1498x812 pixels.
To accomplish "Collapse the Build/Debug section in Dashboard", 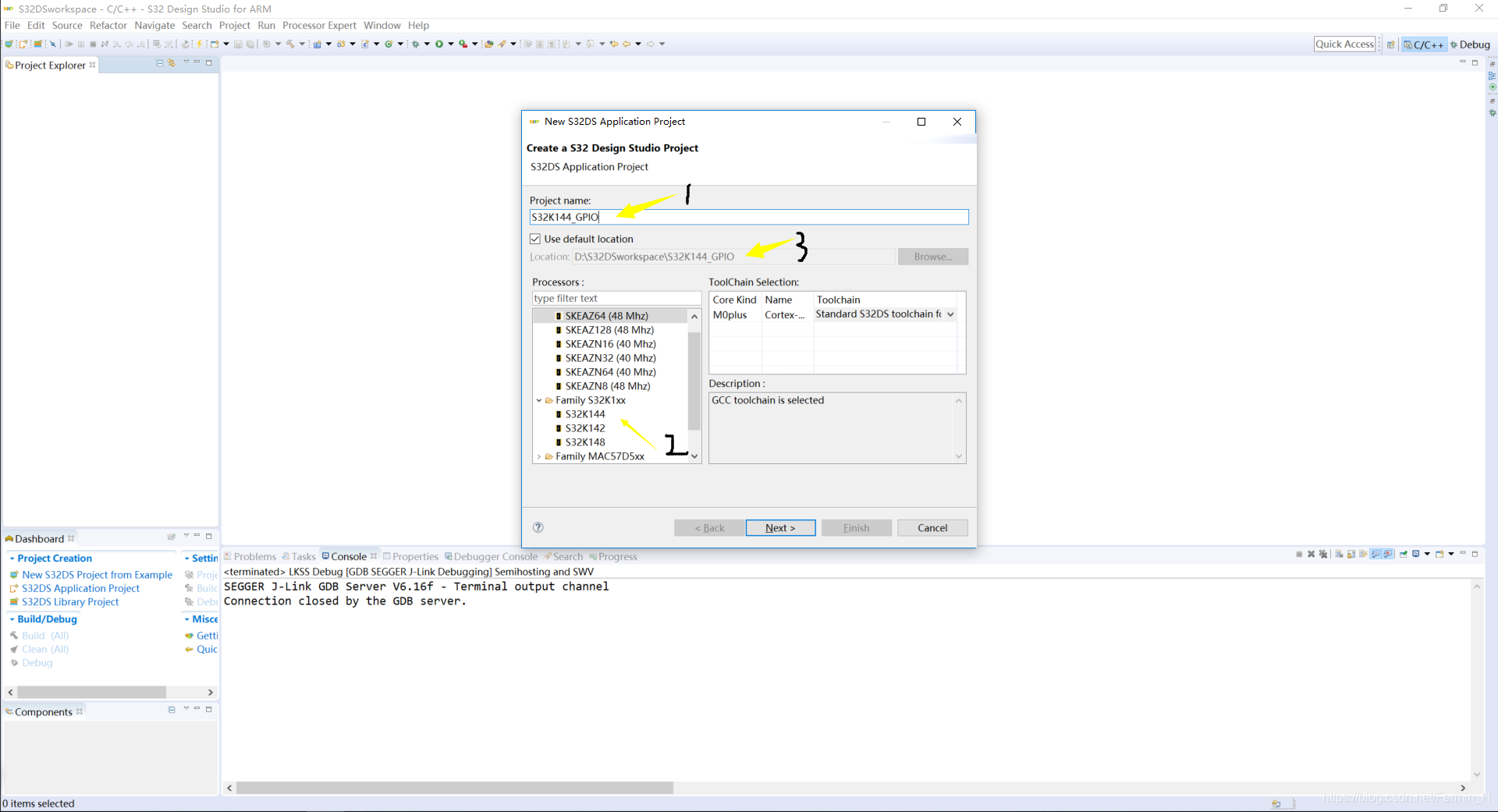I will [x=12, y=619].
